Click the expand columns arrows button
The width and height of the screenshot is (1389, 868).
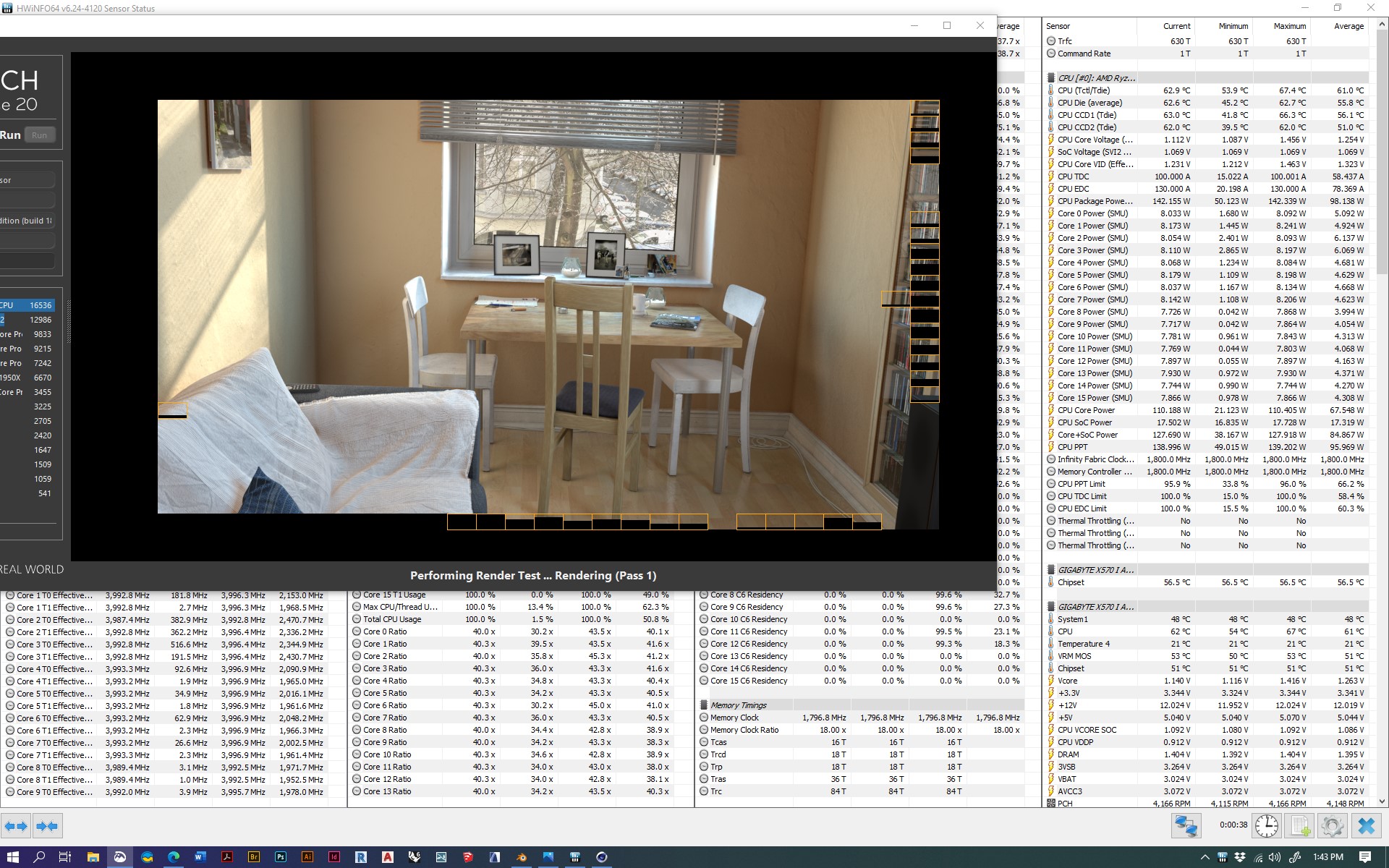click(x=16, y=825)
